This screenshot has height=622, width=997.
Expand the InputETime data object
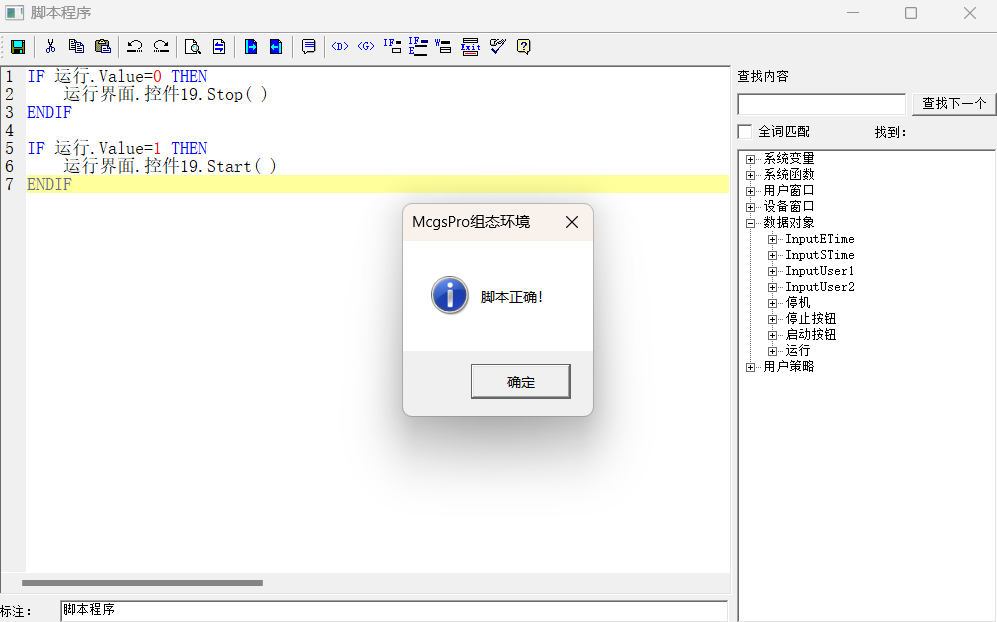[x=773, y=239]
